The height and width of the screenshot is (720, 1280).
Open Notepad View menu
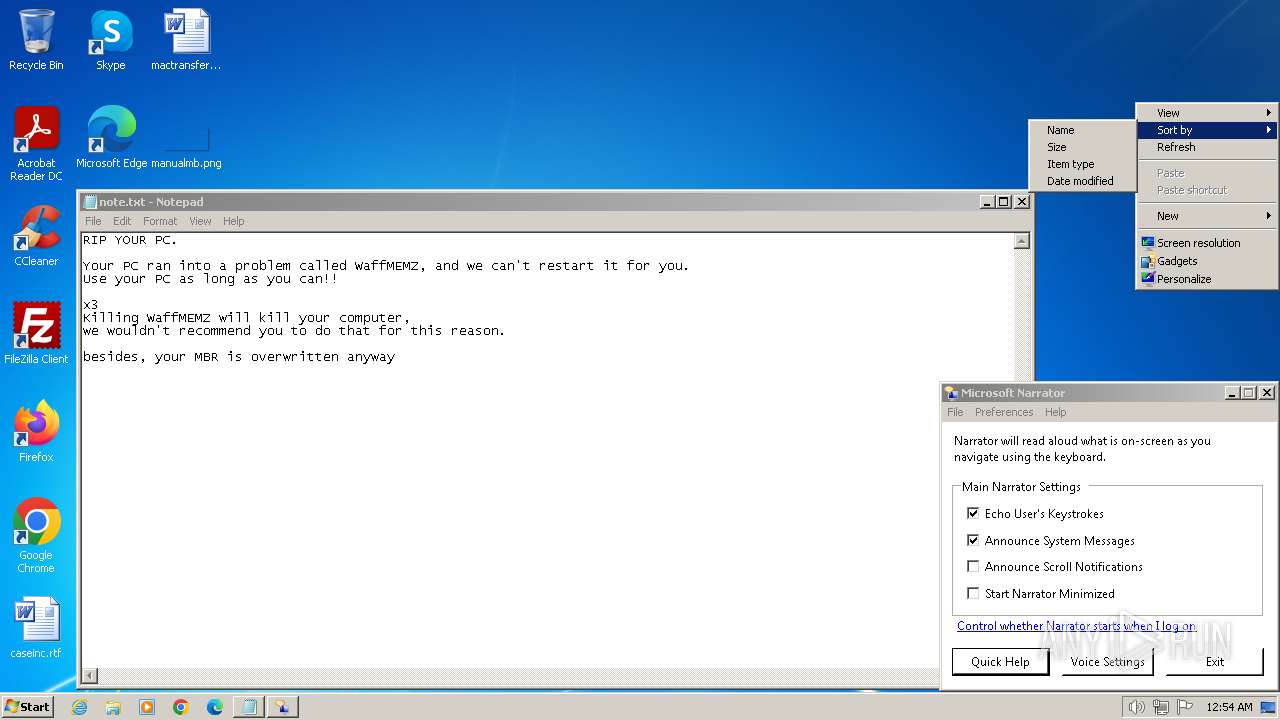click(x=201, y=221)
